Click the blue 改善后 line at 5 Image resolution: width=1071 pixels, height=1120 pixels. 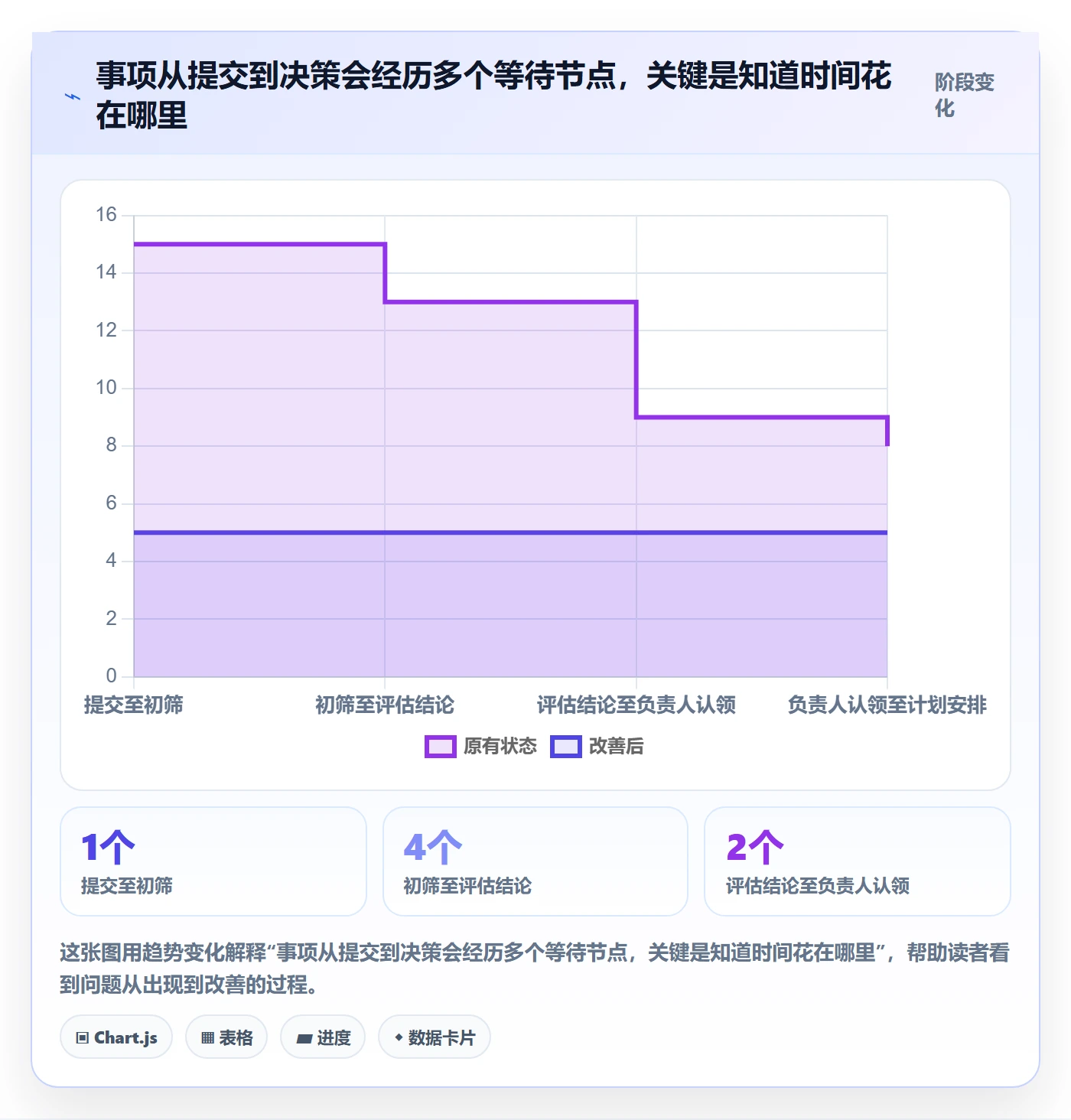510,532
